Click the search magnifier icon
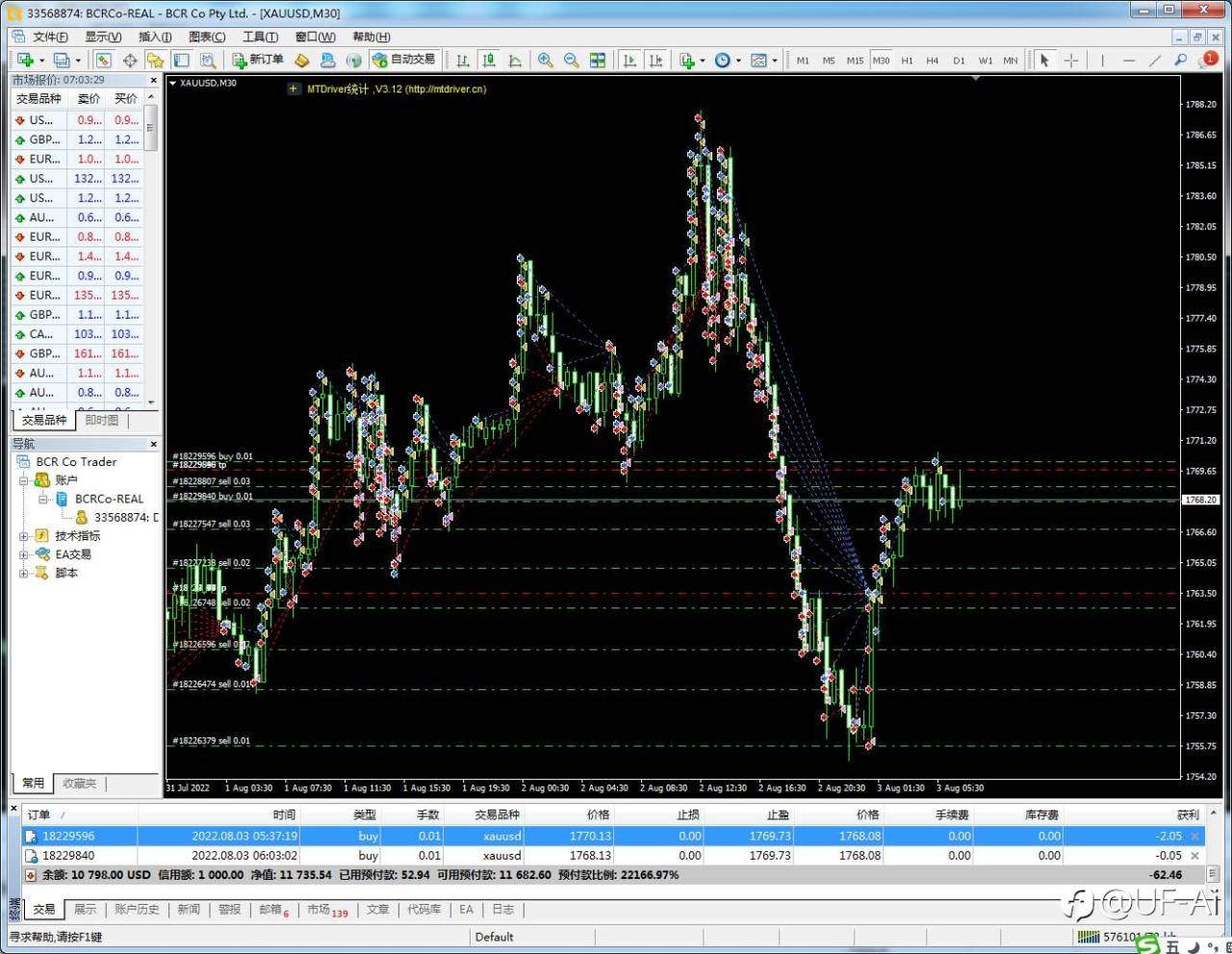 pos(1181,60)
